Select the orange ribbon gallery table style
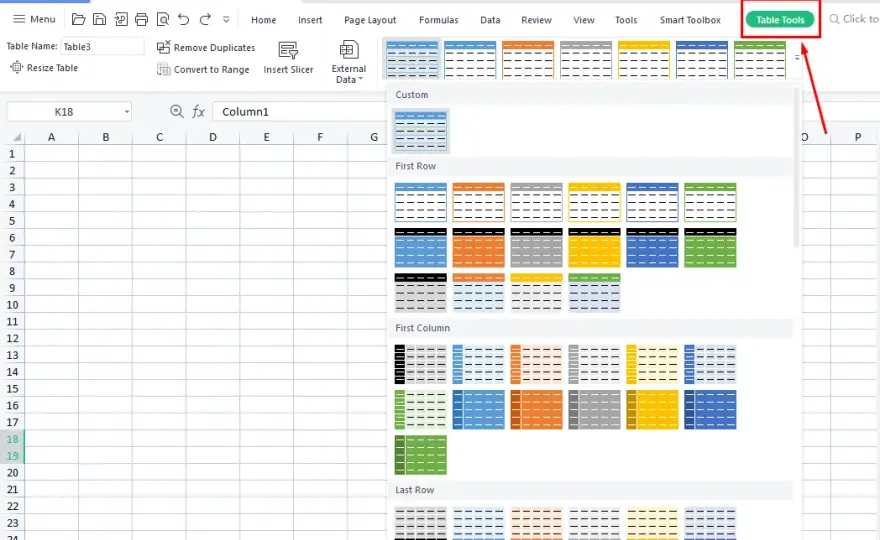This screenshot has height=540, width=880. point(528,59)
